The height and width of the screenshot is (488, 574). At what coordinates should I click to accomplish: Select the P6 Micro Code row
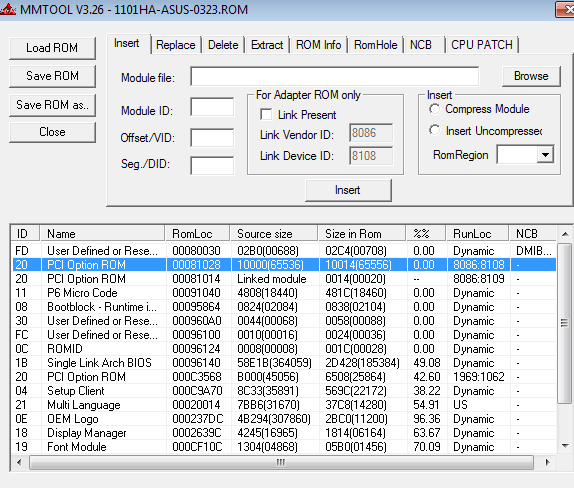(x=284, y=293)
